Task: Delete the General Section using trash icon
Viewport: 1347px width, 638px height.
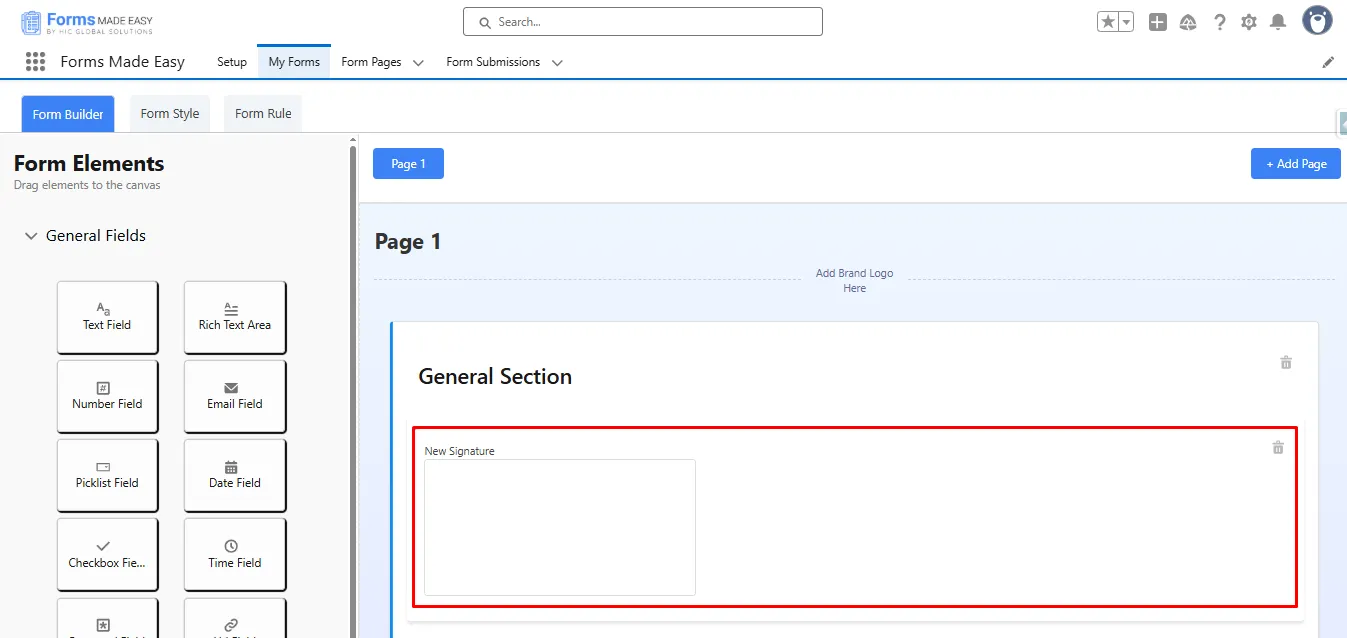Action: click(1286, 363)
